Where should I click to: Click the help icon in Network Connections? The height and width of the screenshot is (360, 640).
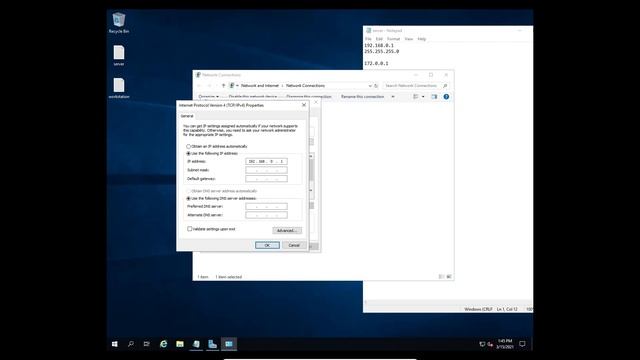[446, 97]
